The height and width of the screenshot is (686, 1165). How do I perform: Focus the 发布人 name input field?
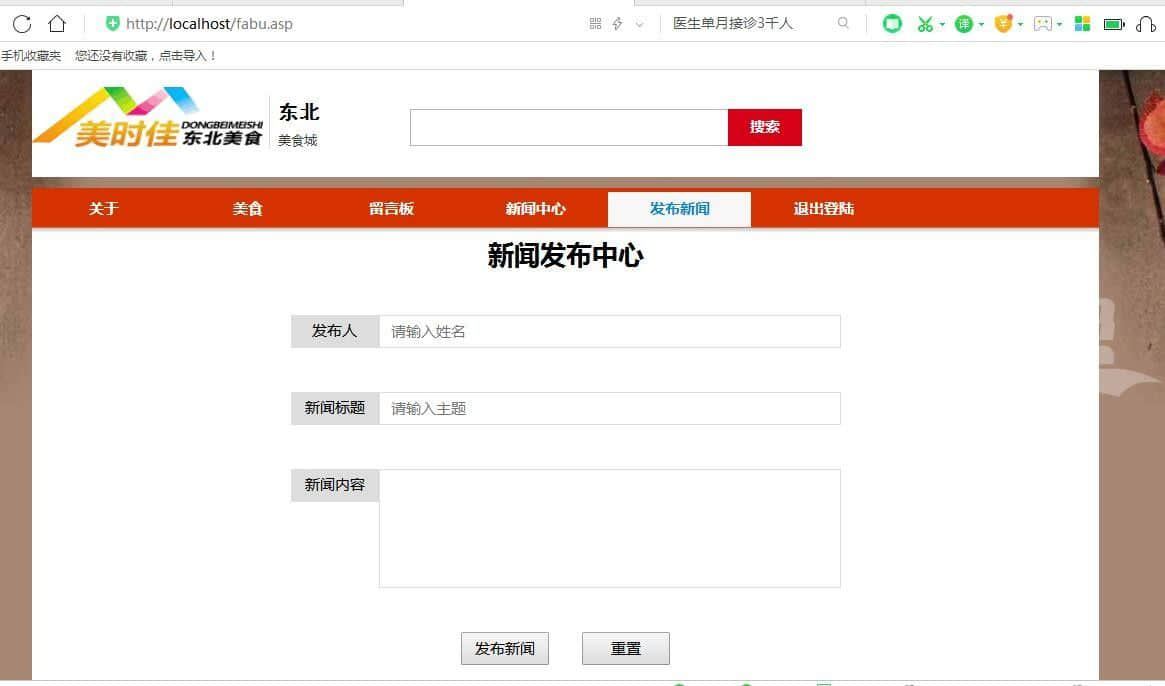(609, 331)
